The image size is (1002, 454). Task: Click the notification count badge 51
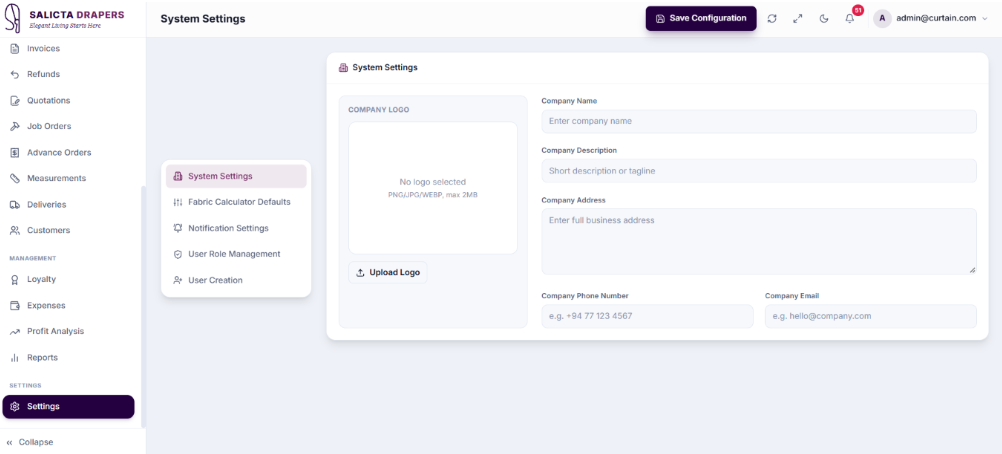[x=858, y=10]
